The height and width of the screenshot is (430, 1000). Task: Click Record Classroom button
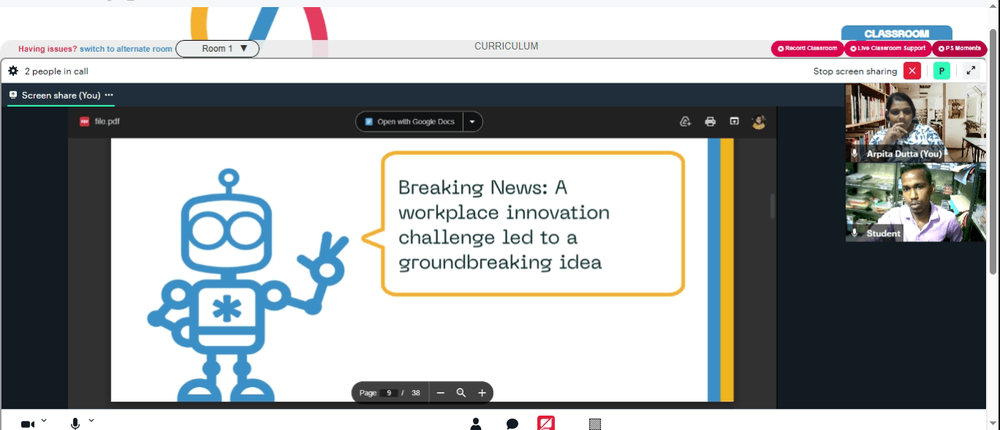pyautogui.click(x=807, y=48)
